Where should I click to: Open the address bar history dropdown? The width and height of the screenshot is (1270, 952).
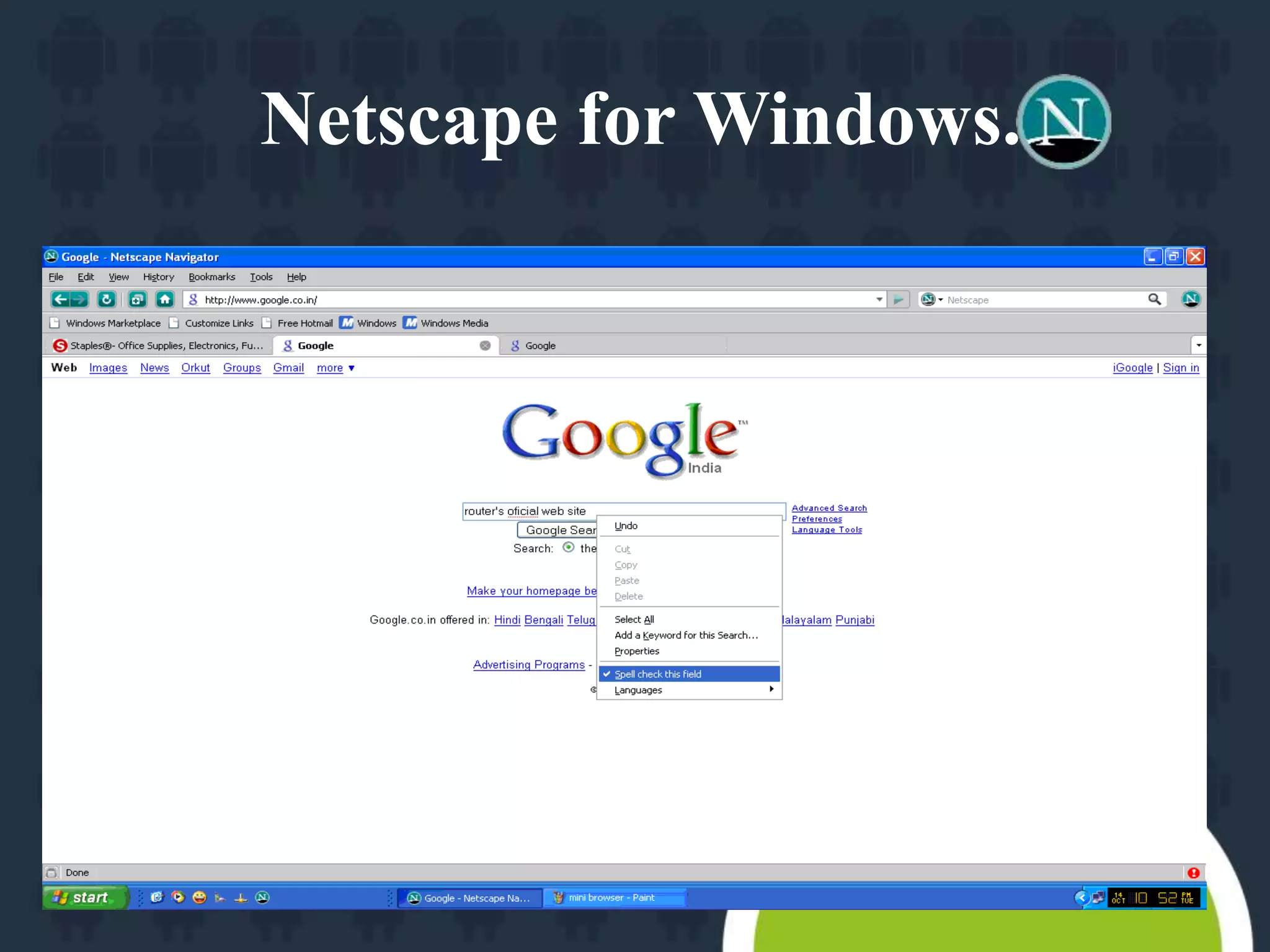coord(879,300)
